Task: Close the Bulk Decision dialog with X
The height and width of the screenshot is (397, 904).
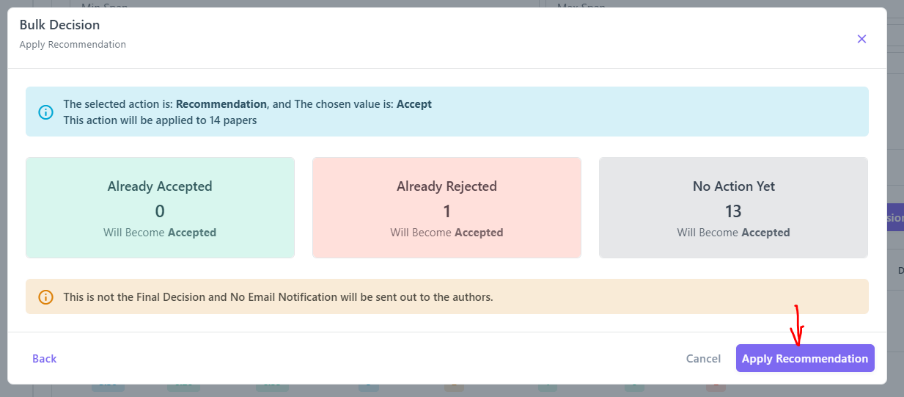Action: 861,39
